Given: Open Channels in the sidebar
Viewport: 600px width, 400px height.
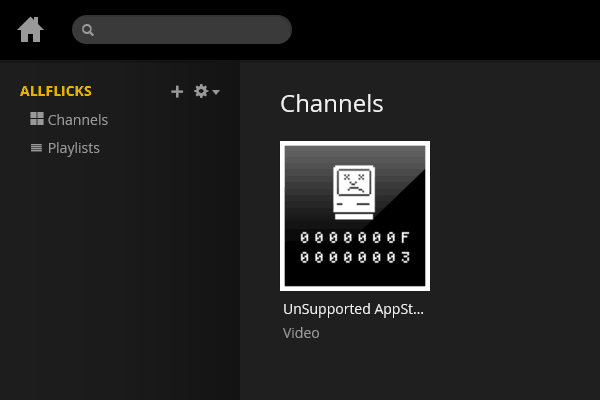Looking at the screenshot, I should coord(78,120).
